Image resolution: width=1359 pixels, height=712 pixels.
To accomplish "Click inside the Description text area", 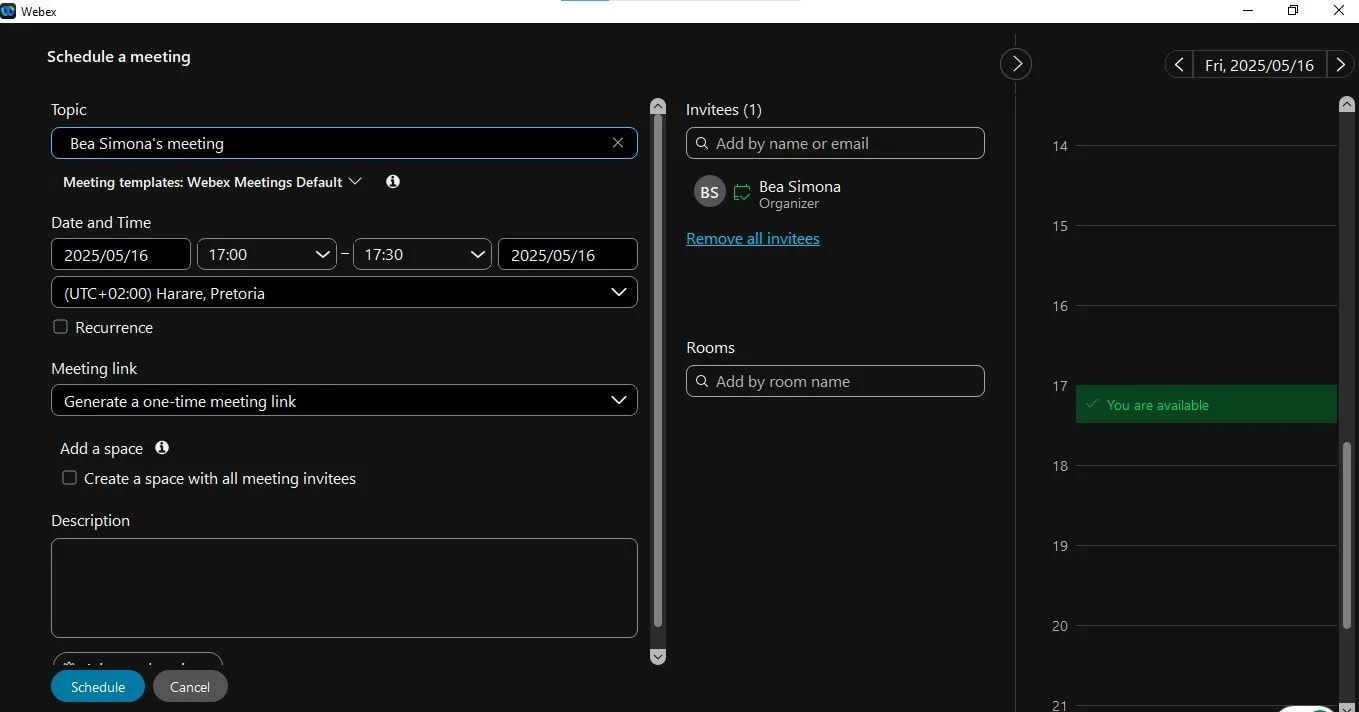I will 344,588.
